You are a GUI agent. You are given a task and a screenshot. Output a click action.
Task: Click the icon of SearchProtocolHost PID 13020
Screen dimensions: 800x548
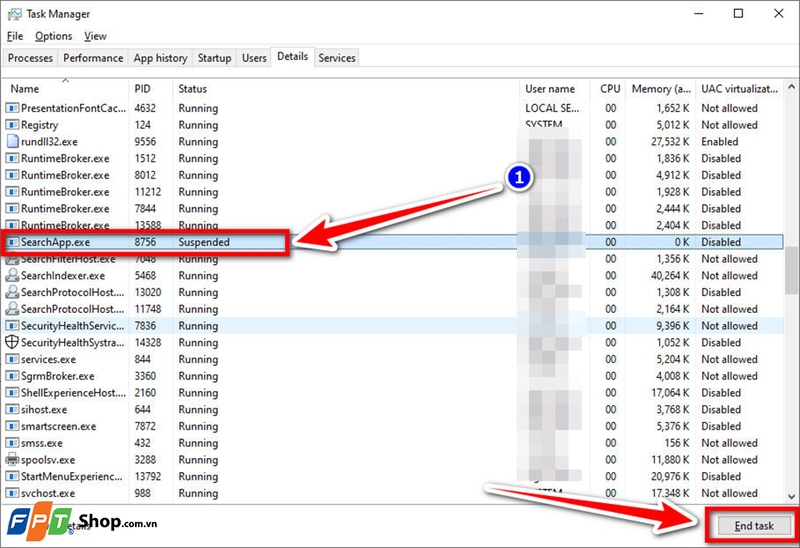(x=12, y=292)
